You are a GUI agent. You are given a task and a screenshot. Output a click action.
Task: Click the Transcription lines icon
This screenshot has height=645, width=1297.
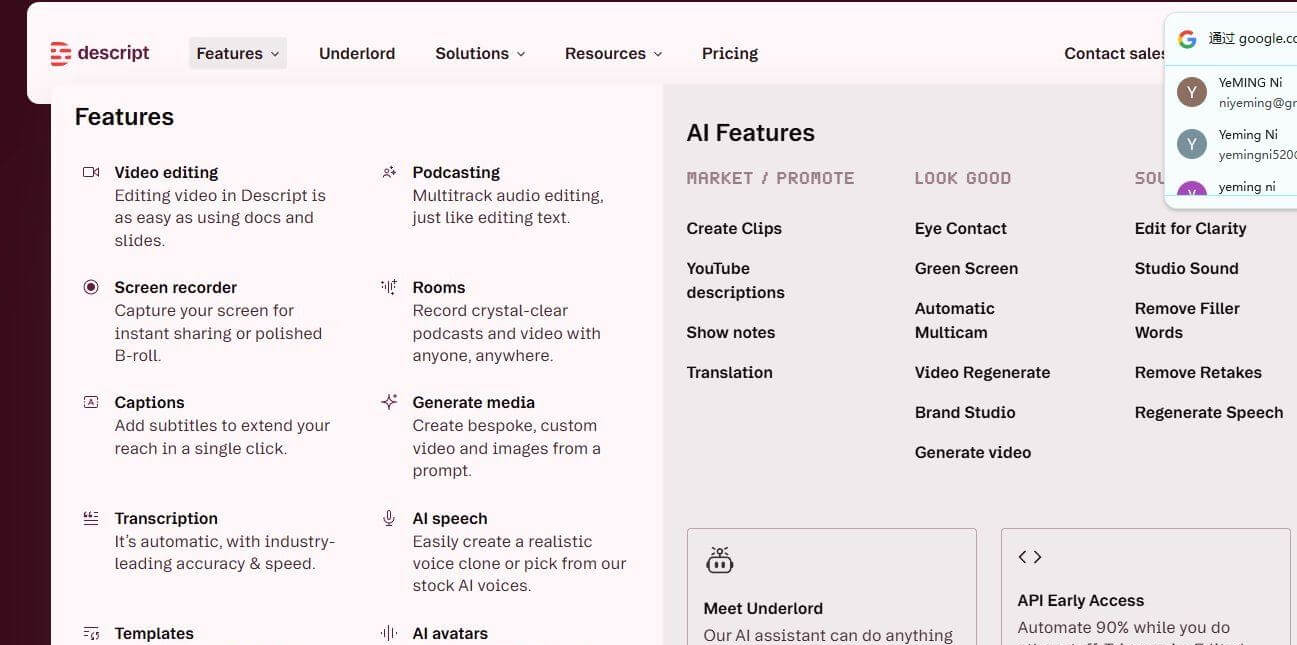[91, 518]
